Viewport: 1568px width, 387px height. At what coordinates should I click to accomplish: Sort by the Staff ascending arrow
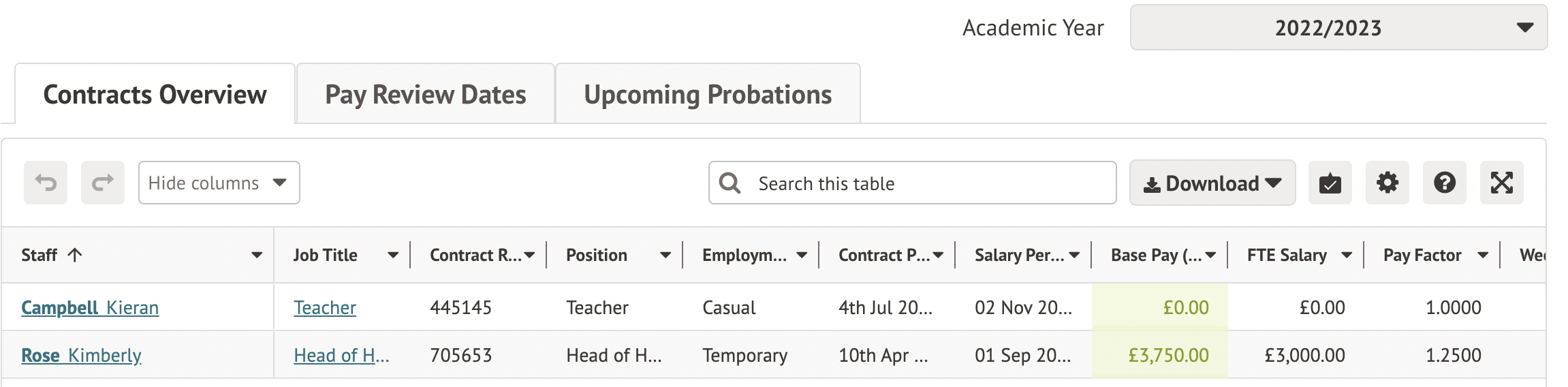75,255
